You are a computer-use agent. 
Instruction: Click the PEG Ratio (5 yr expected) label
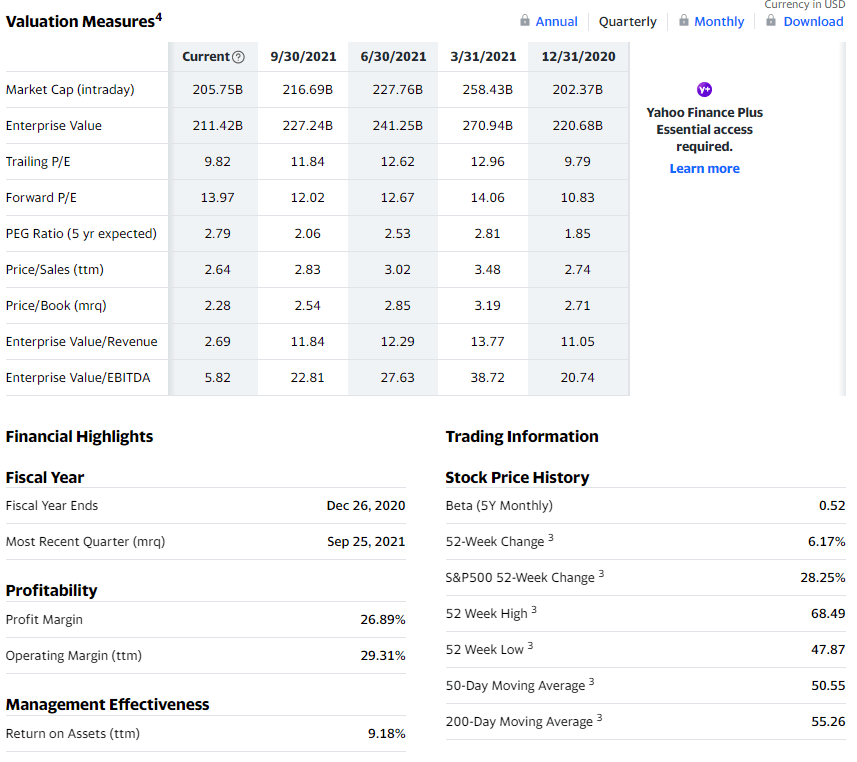[x=81, y=234]
